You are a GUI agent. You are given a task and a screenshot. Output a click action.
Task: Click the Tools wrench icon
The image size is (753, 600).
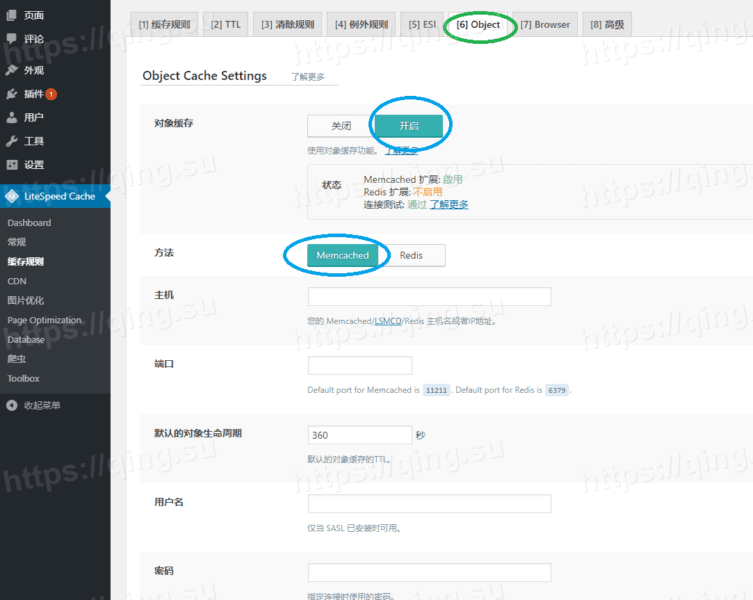pyautogui.click(x=12, y=141)
